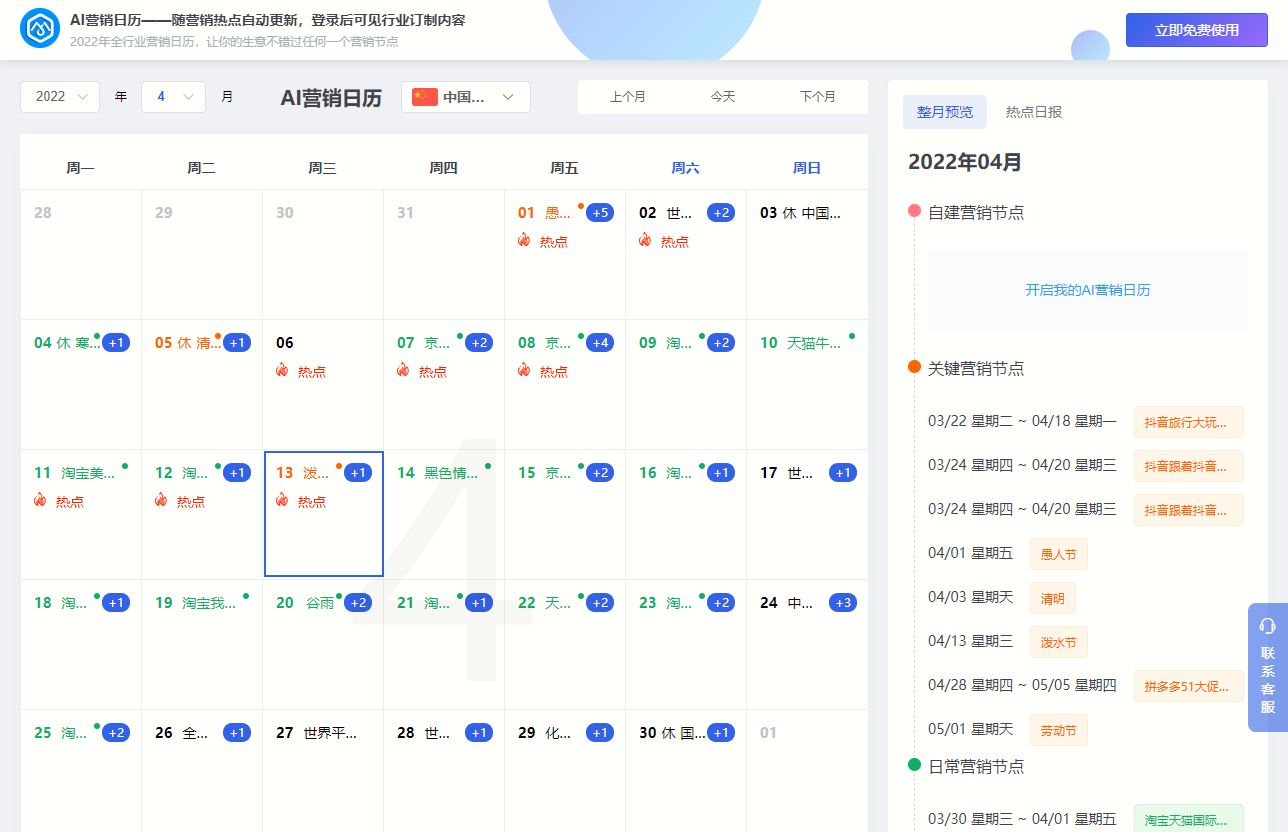Click the 立即免费使用 button
Viewport: 1288px width, 832px height.
[1196, 29]
